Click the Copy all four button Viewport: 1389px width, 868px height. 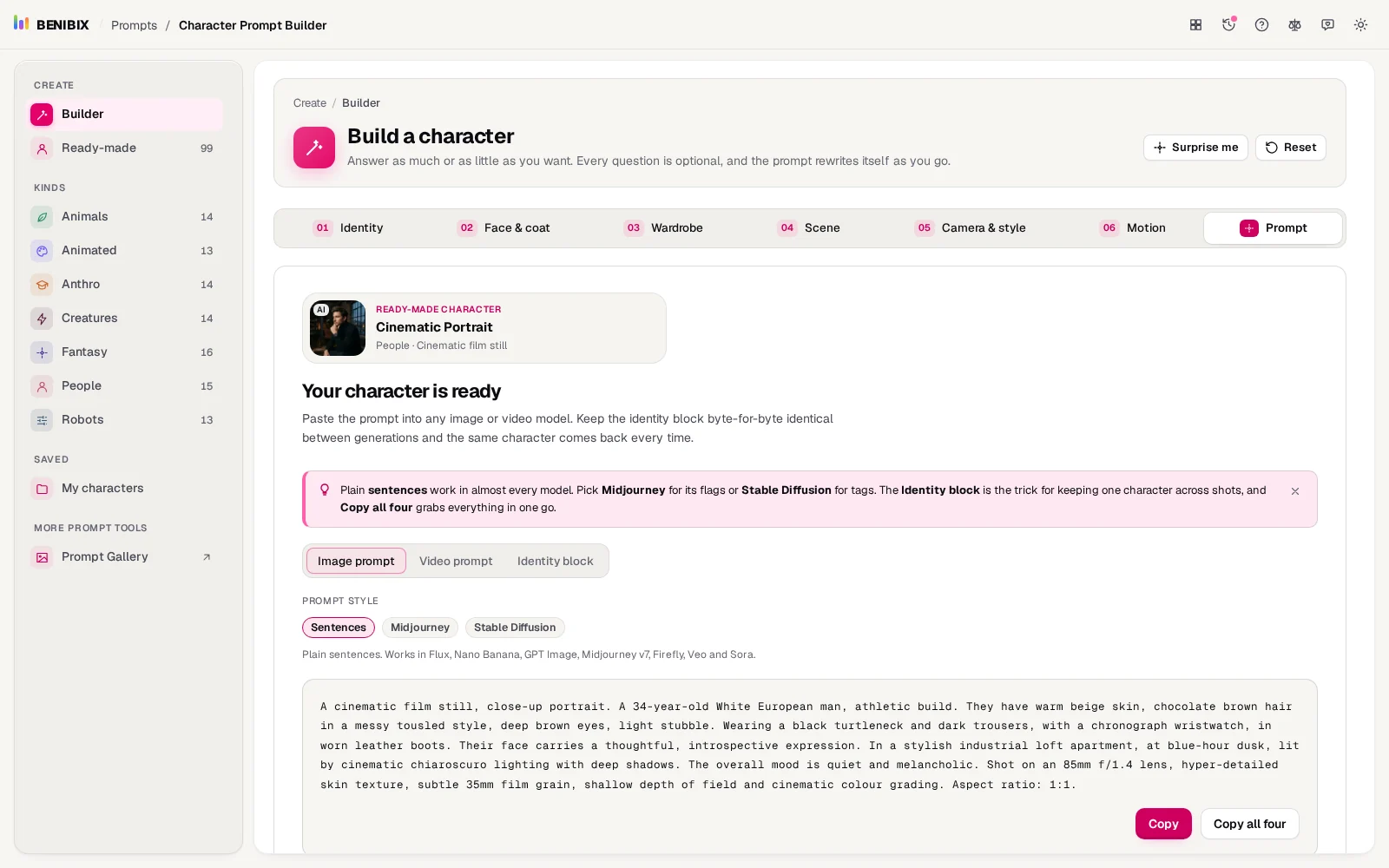[x=1249, y=824]
